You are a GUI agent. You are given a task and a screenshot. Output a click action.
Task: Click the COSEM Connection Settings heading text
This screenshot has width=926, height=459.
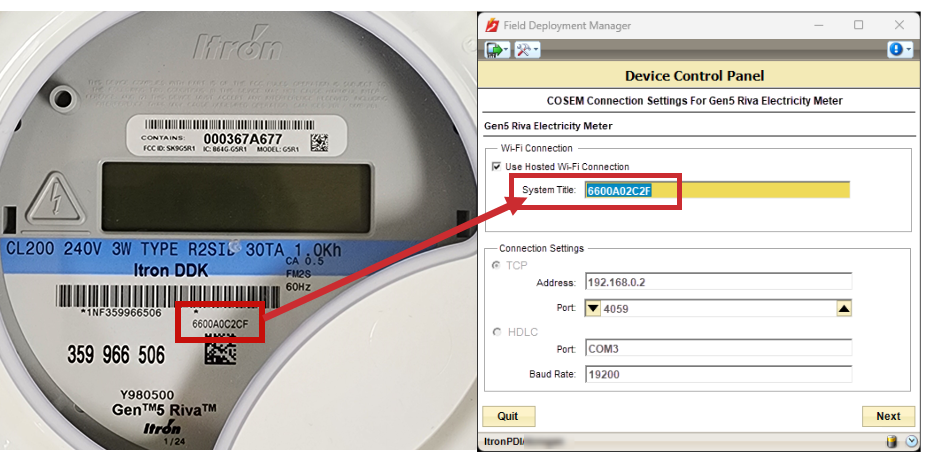[694, 101]
